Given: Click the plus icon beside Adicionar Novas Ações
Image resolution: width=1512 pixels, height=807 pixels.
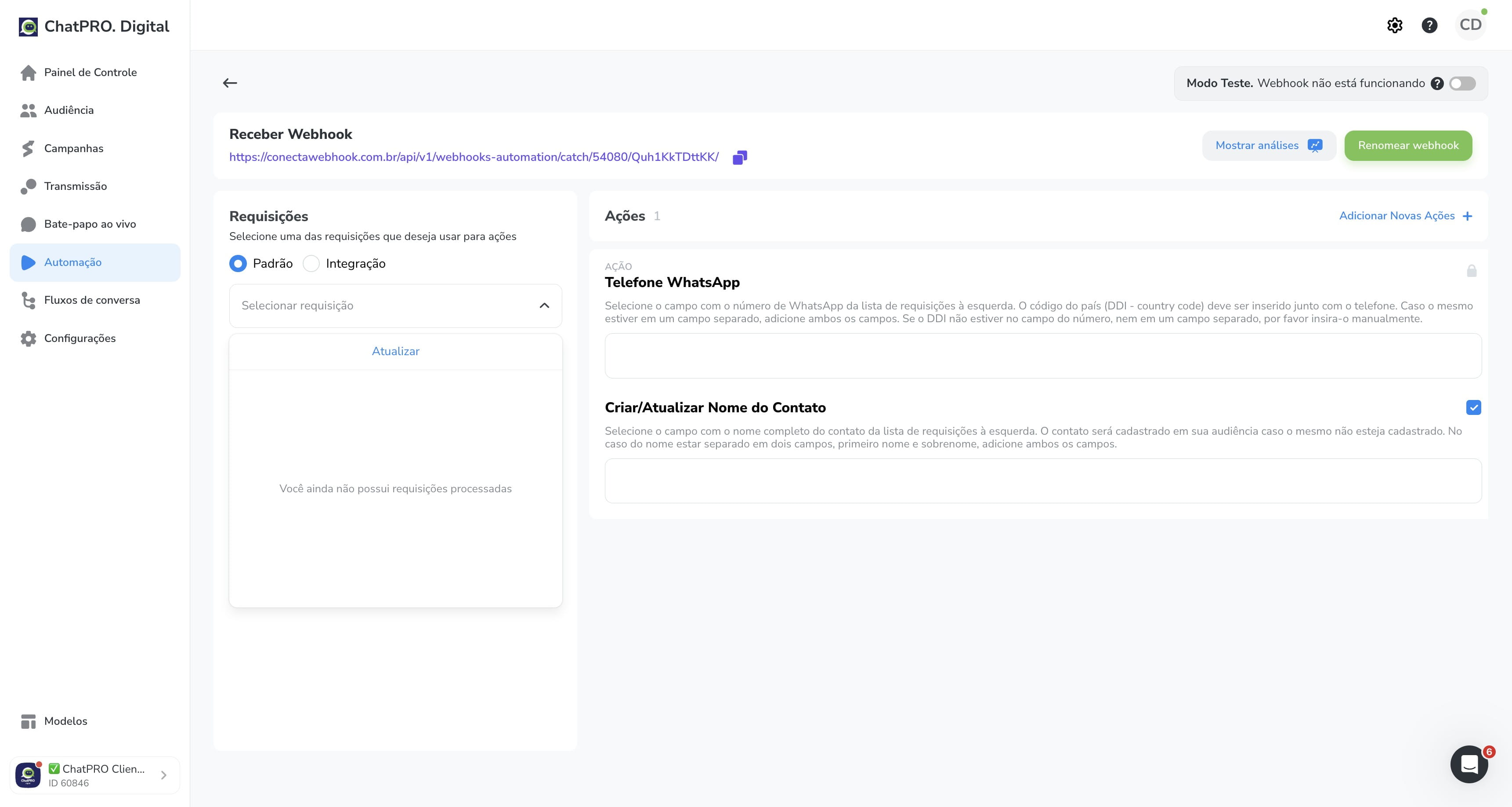Looking at the screenshot, I should 1467,216.
